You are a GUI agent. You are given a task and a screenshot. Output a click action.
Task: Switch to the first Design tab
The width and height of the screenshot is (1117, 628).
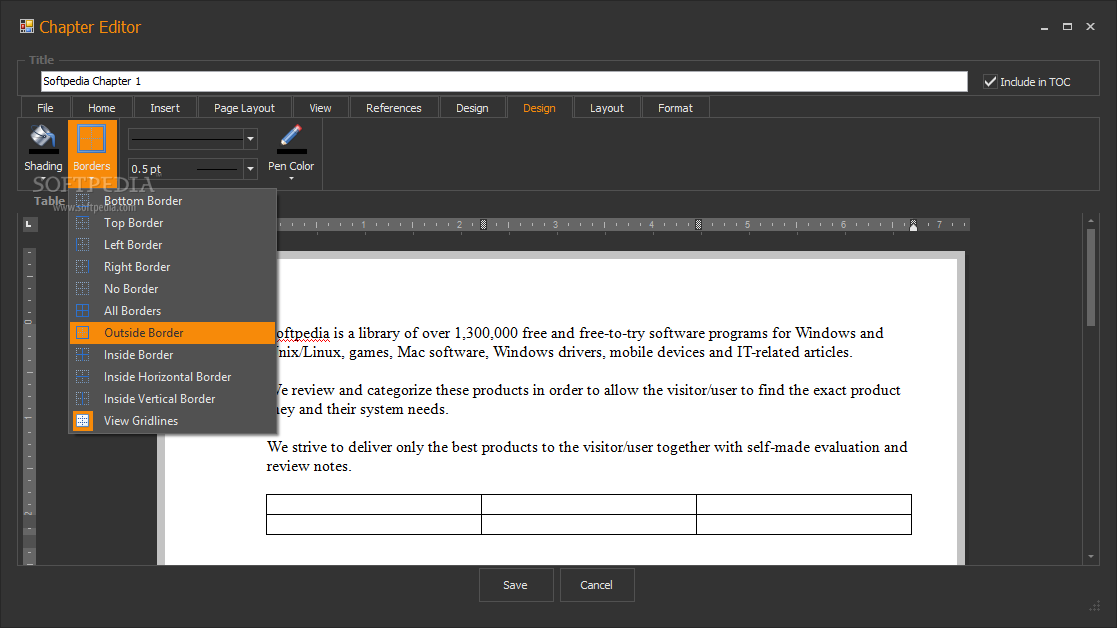(472, 108)
